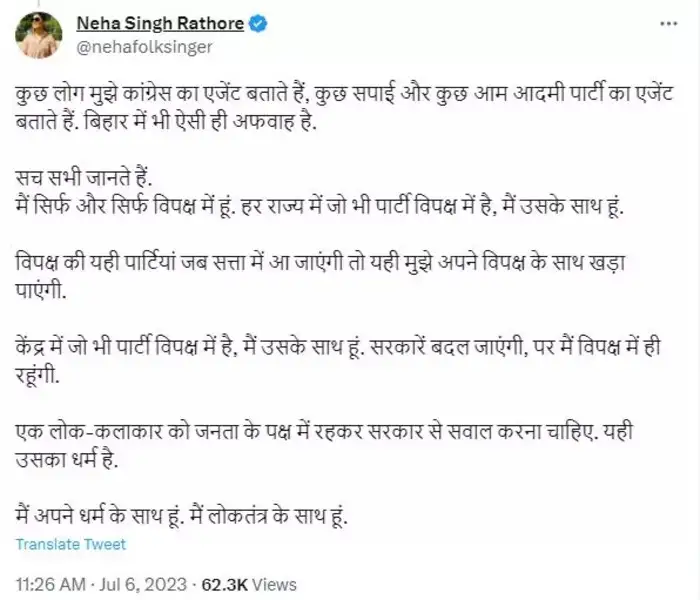Click the first line starting 'कुछ लोग मुझे कांग्रेस'
Viewport: 700px width, 600px height.
point(344,95)
